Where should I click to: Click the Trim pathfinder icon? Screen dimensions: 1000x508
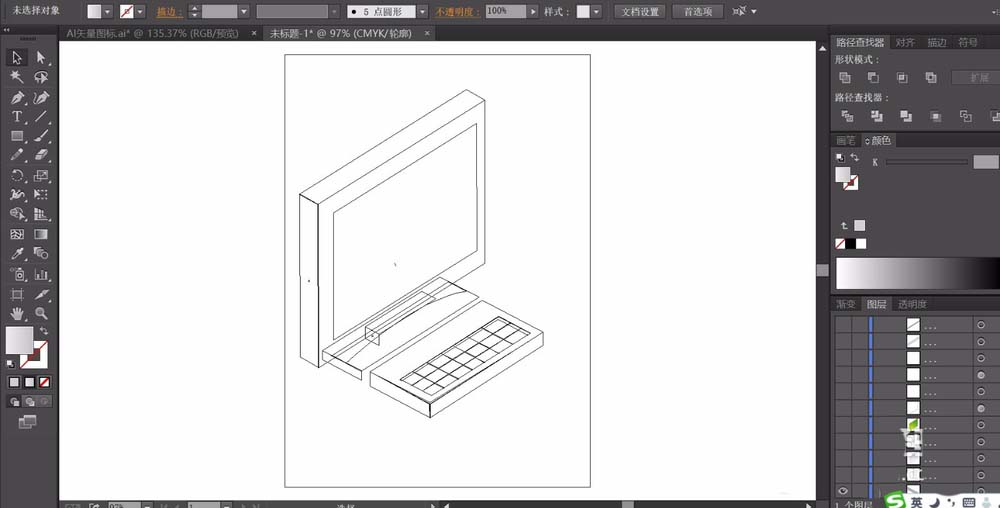coord(877,116)
